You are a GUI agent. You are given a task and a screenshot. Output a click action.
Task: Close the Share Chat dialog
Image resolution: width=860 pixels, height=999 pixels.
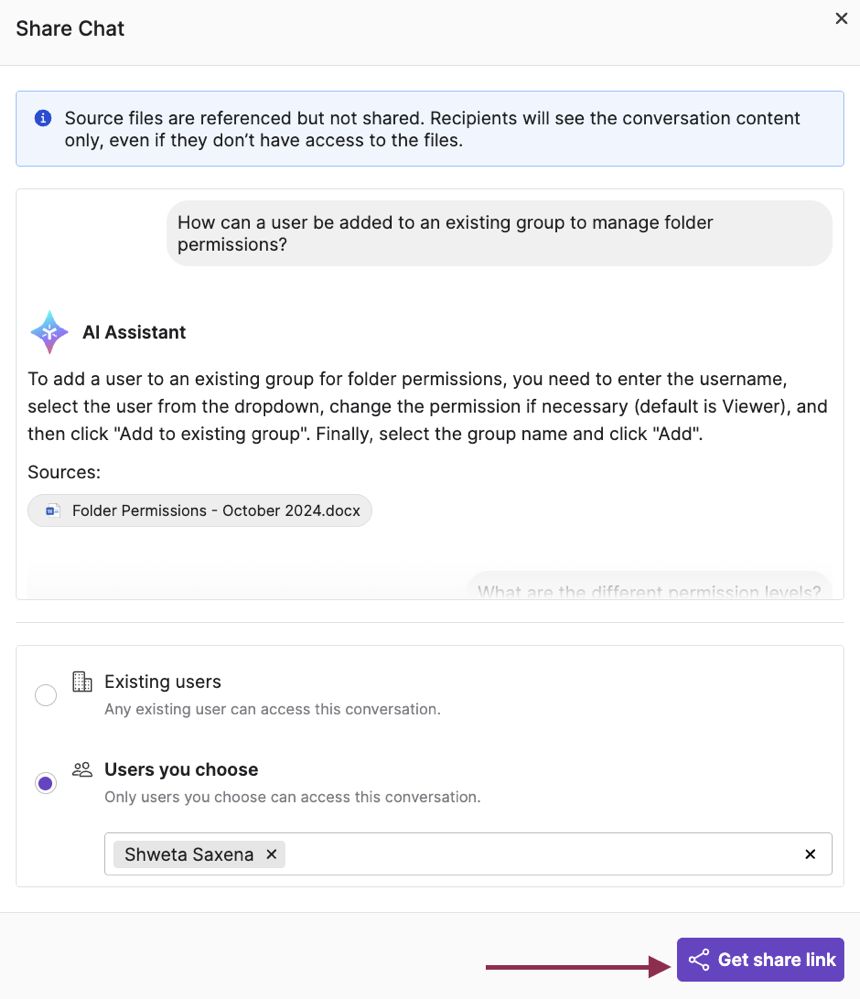(841, 18)
